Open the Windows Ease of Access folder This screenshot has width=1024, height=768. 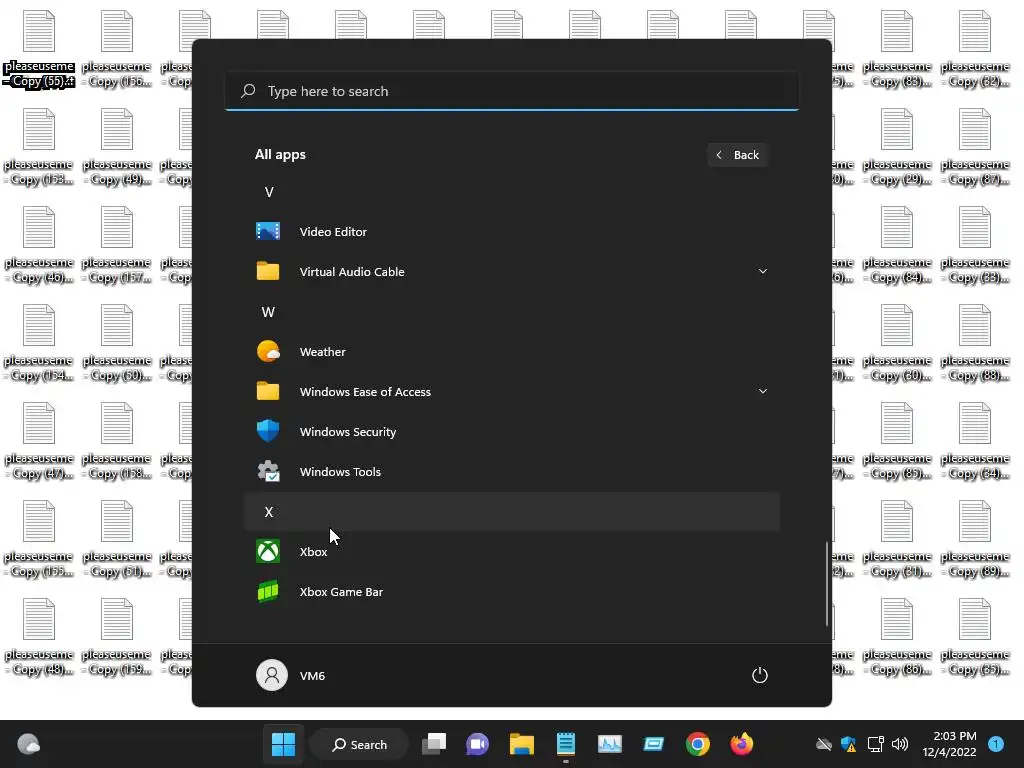(511, 392)
